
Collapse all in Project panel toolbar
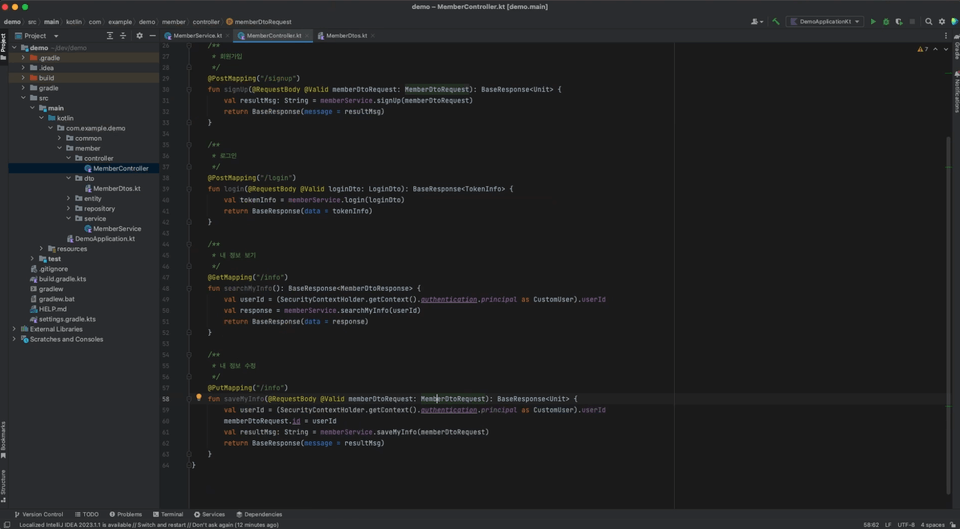pos(123,36)
